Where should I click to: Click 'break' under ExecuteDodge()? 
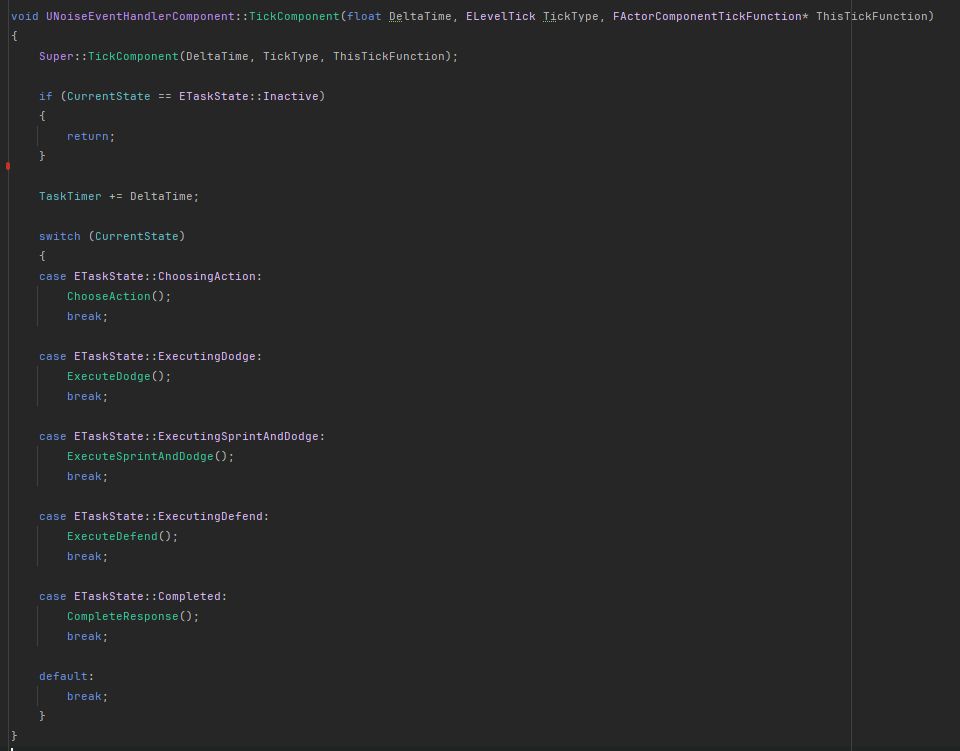coord(84,397)
